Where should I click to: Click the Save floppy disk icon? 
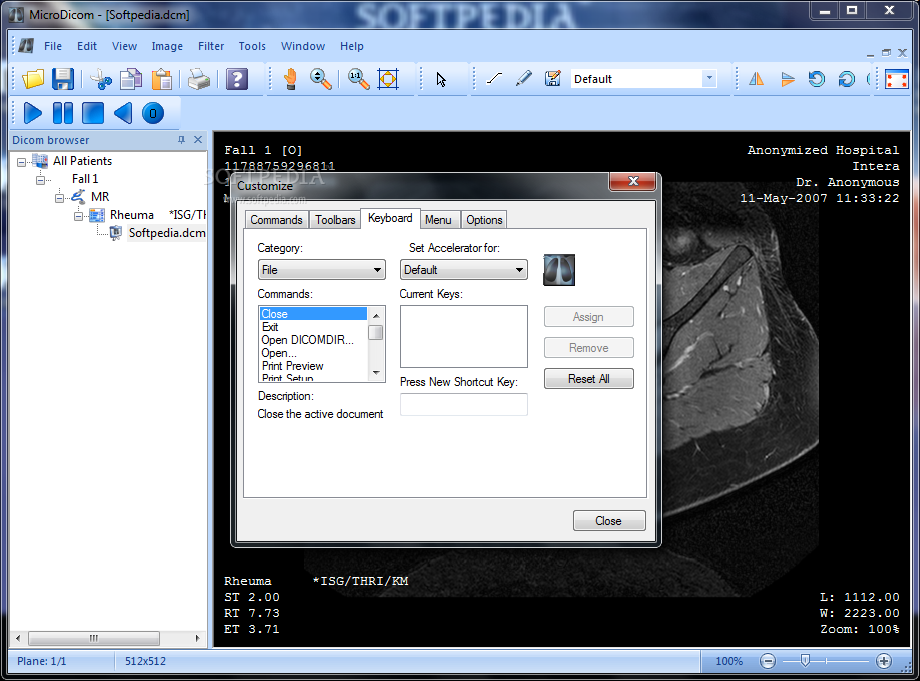tap(63, 79)
